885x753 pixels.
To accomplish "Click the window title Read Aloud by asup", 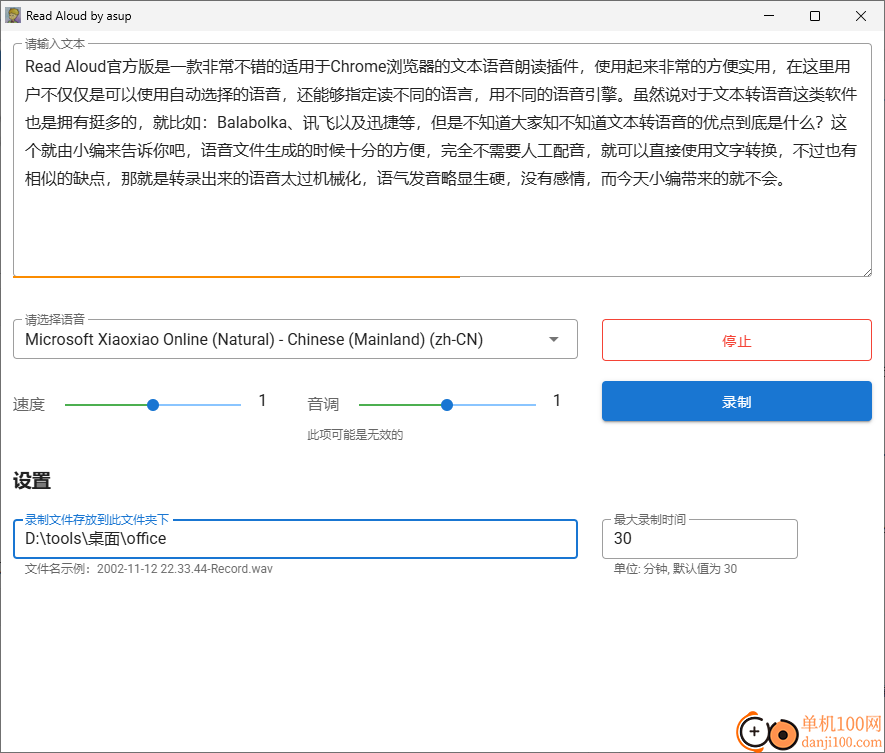I will [x=79, y=16].
